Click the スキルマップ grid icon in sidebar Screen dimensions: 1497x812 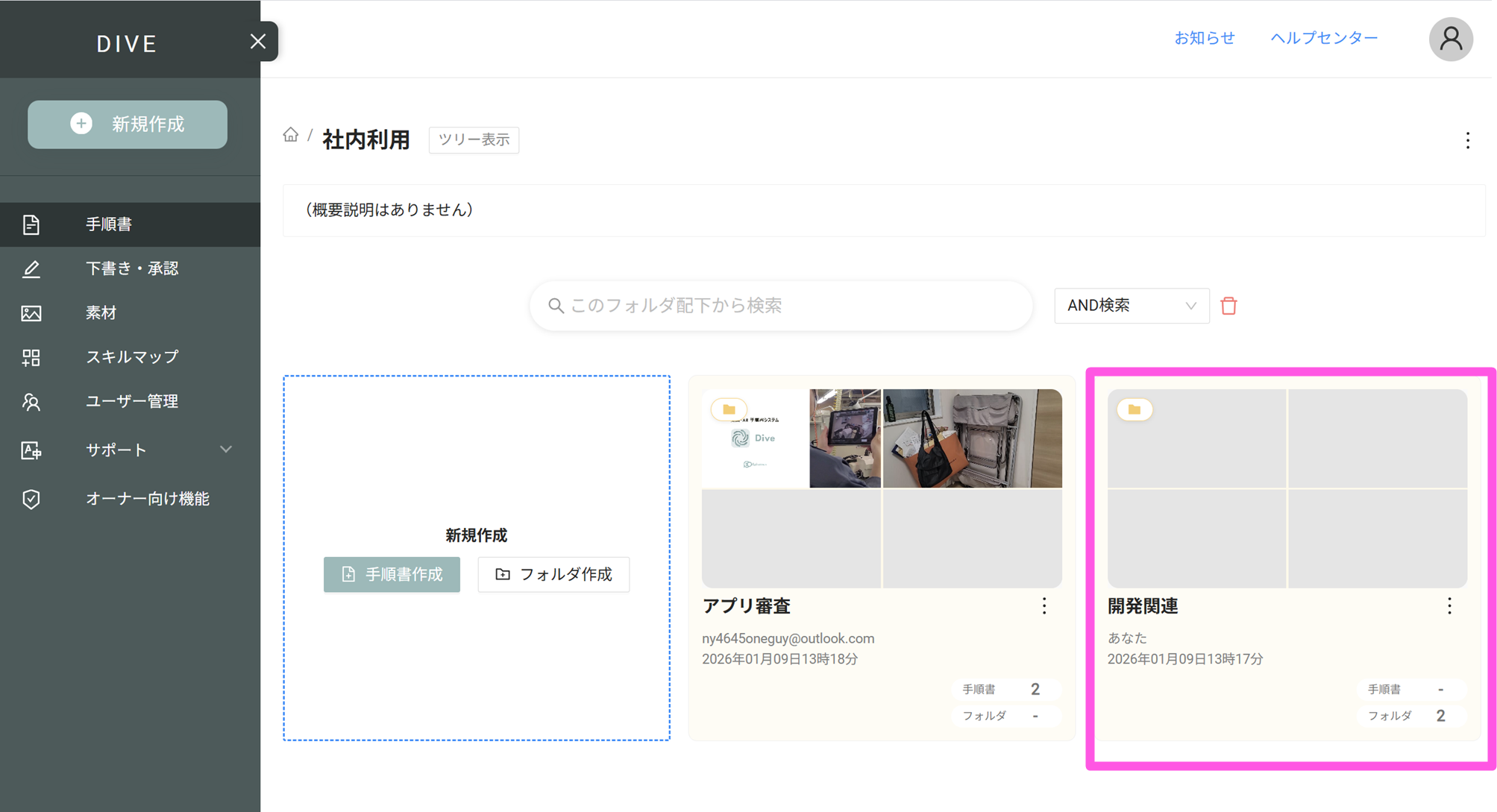pos(31,357)
